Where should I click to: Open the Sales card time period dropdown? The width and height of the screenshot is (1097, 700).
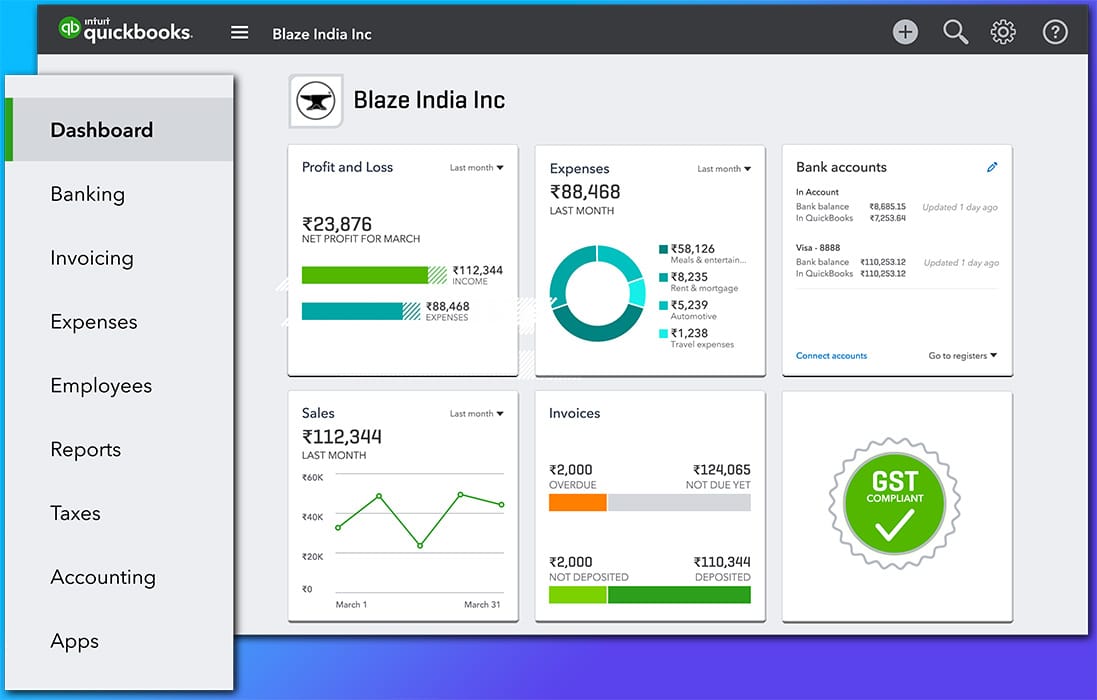pos(476,412)
